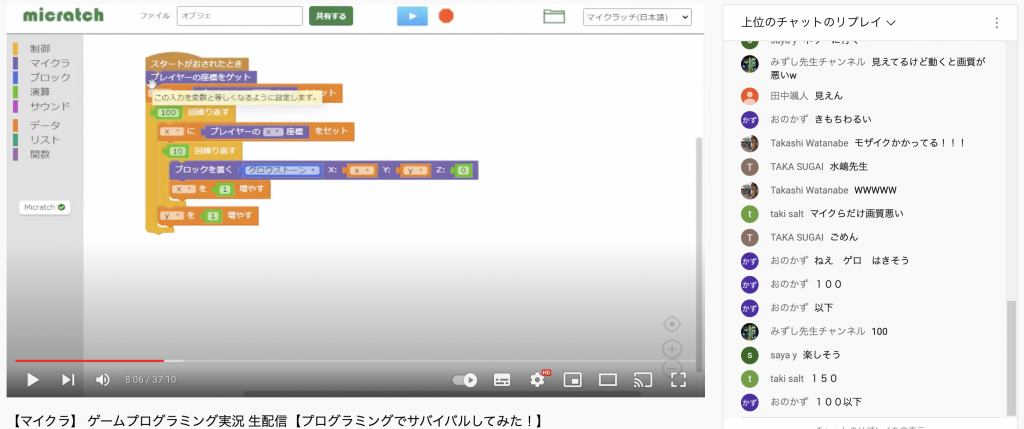The image size is (1024, 429).
Task: Click the Micratch verified badge button
Action: tap(44, 207)
